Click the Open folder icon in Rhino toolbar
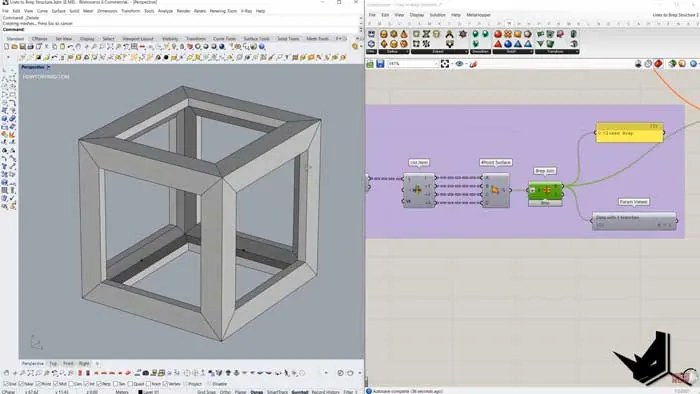700x394 pixels. [x=14, y=46]
